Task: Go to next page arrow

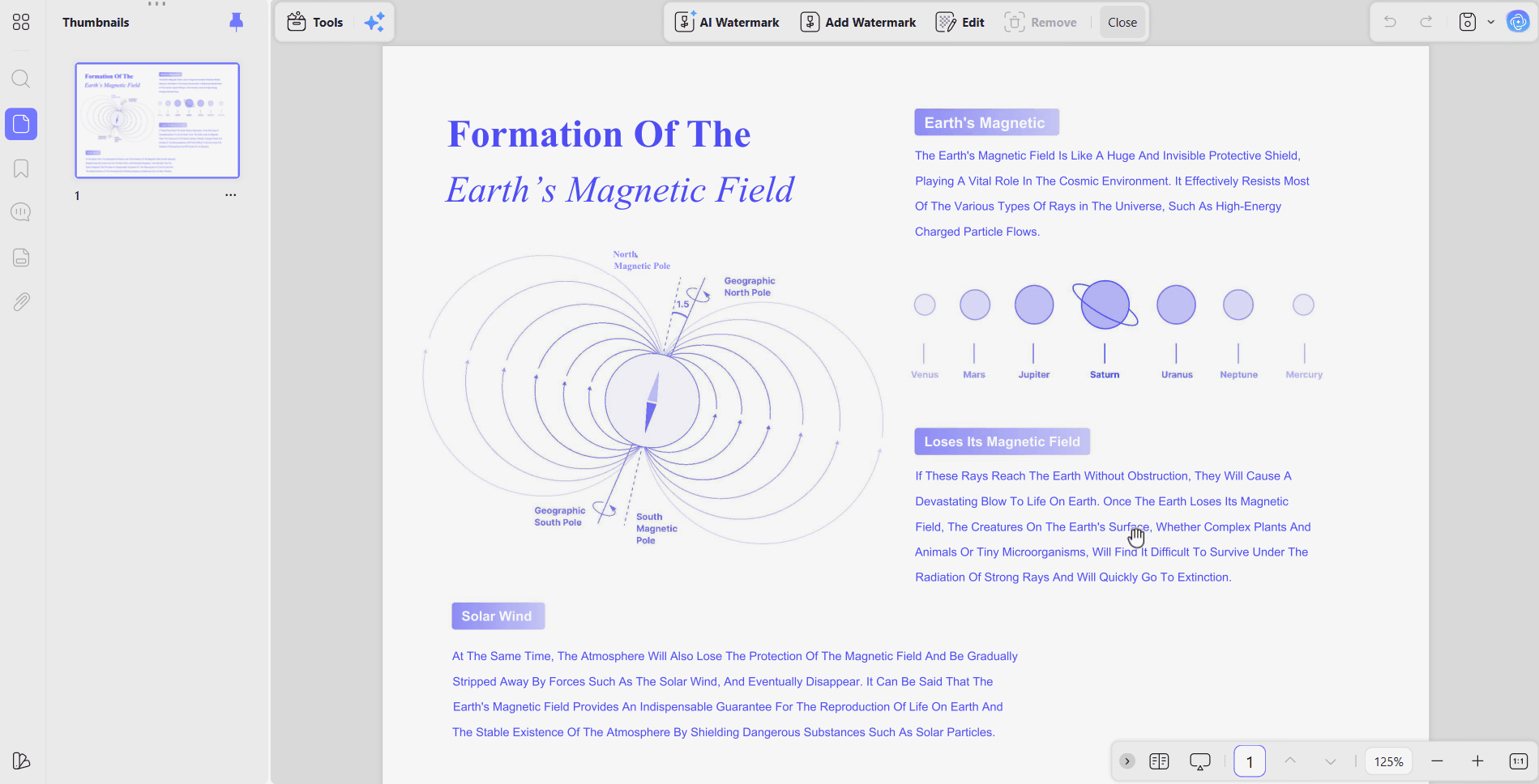Action: (x=1330, y=761)
